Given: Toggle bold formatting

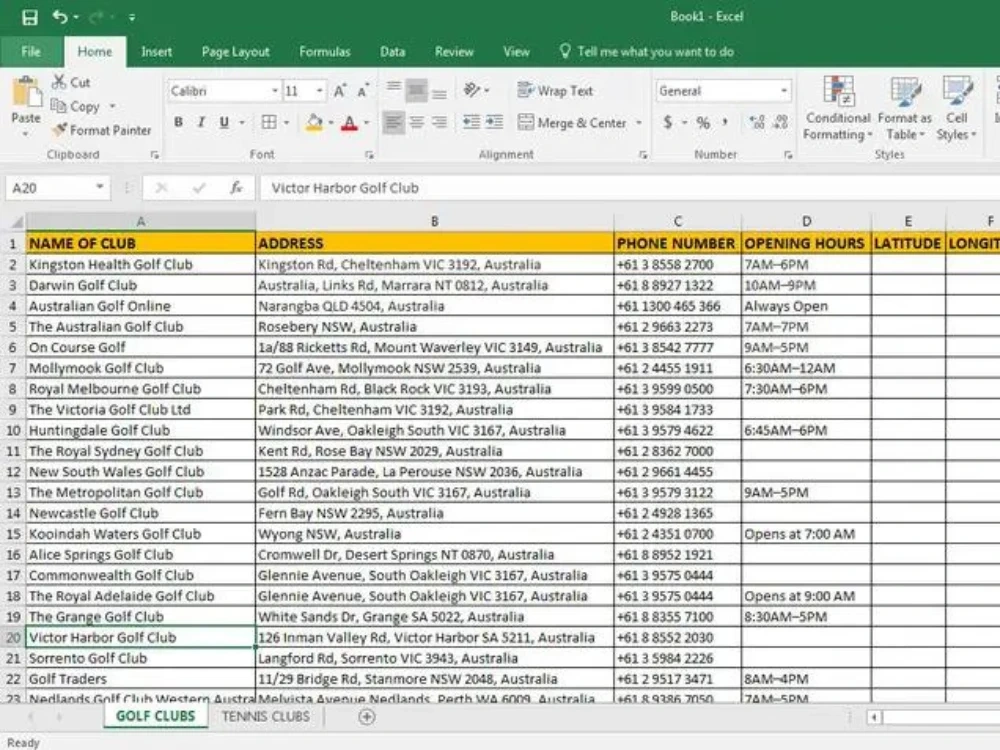Looking at the screenshot, I should 178,120.
